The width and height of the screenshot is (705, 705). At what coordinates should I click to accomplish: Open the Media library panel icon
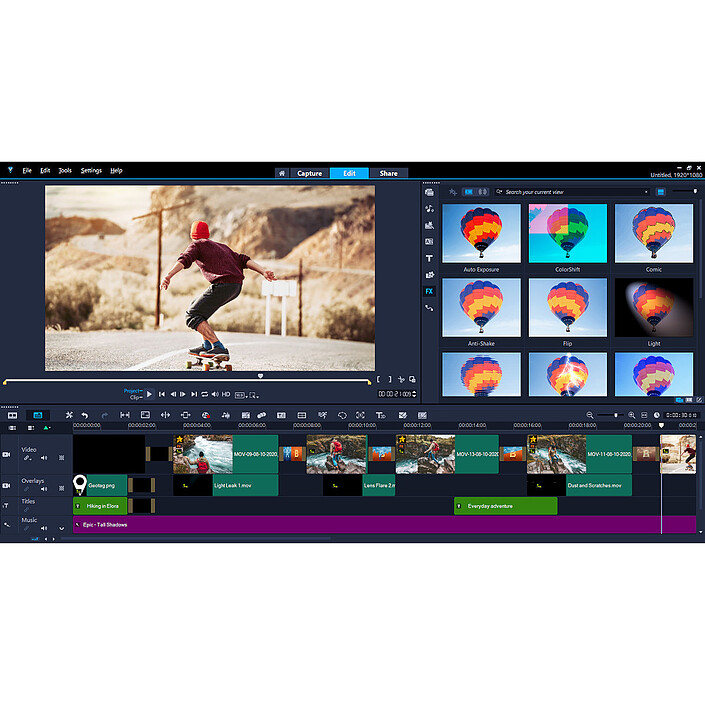coord(429,192)
